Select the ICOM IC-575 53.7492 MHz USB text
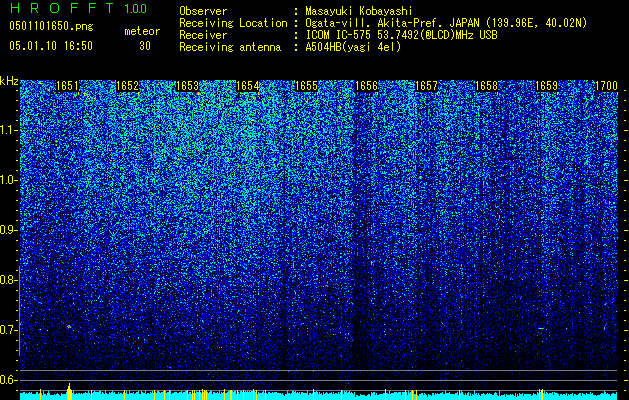The height and width of the screenshot is (400, 629). tap(401, 35)
